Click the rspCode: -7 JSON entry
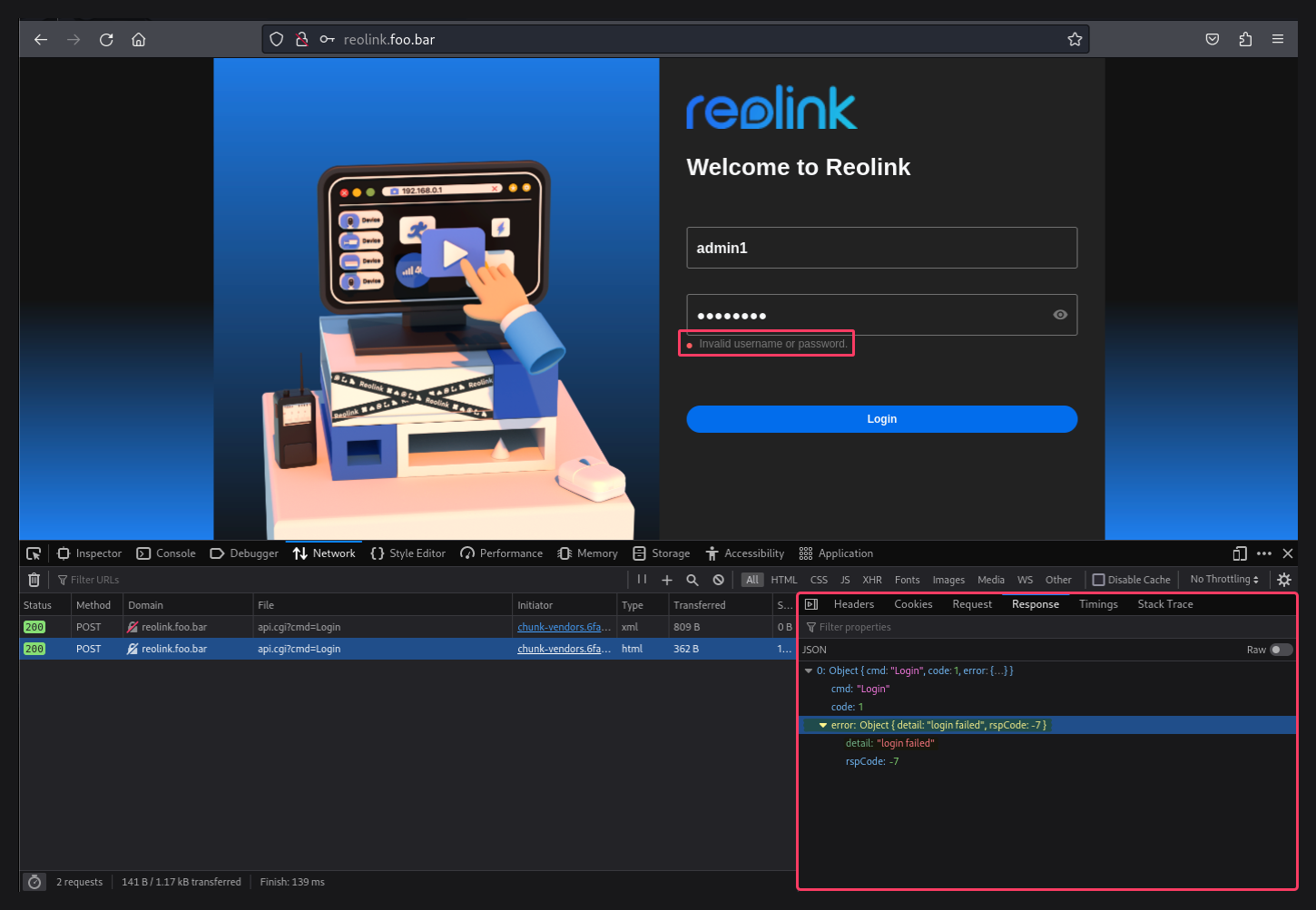Screen dimensions: 1316x910 click(872, 761)
